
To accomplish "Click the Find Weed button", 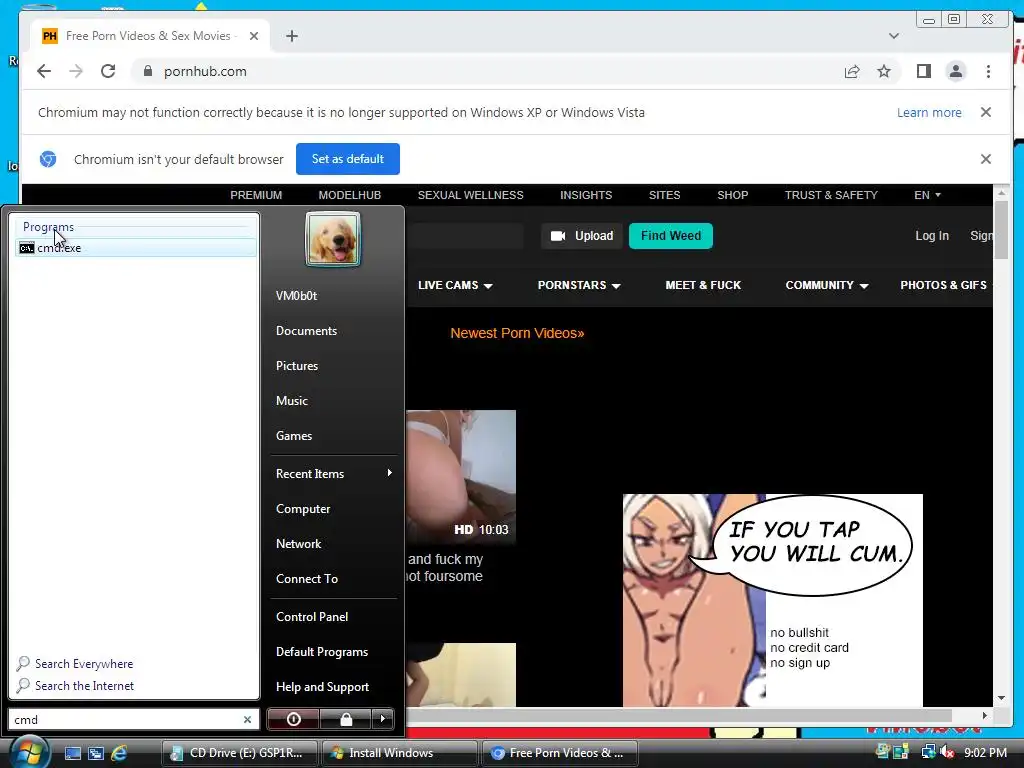I will pyautogui.click(x=671, y=236).
